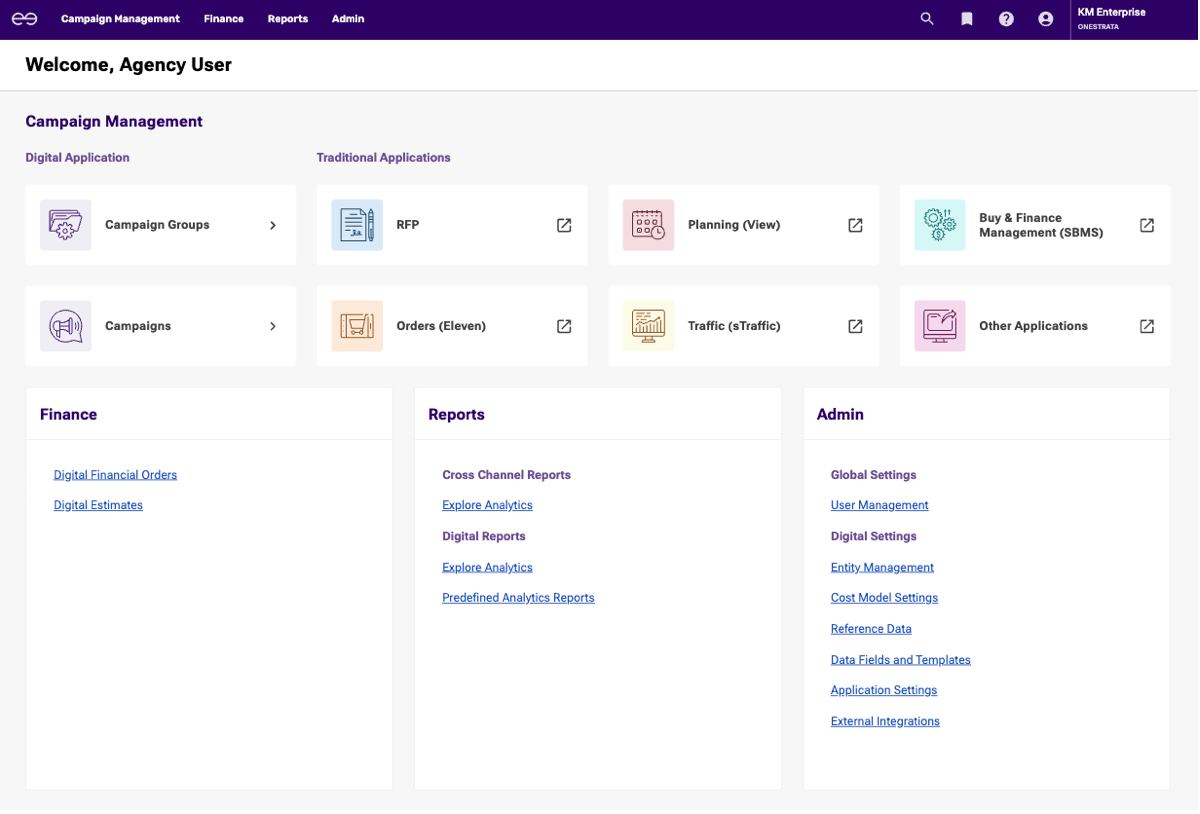Click the Traffic (sTraffic) monitor icon
The height and width of the screenshot is (814, 1200).
[648, 326]
